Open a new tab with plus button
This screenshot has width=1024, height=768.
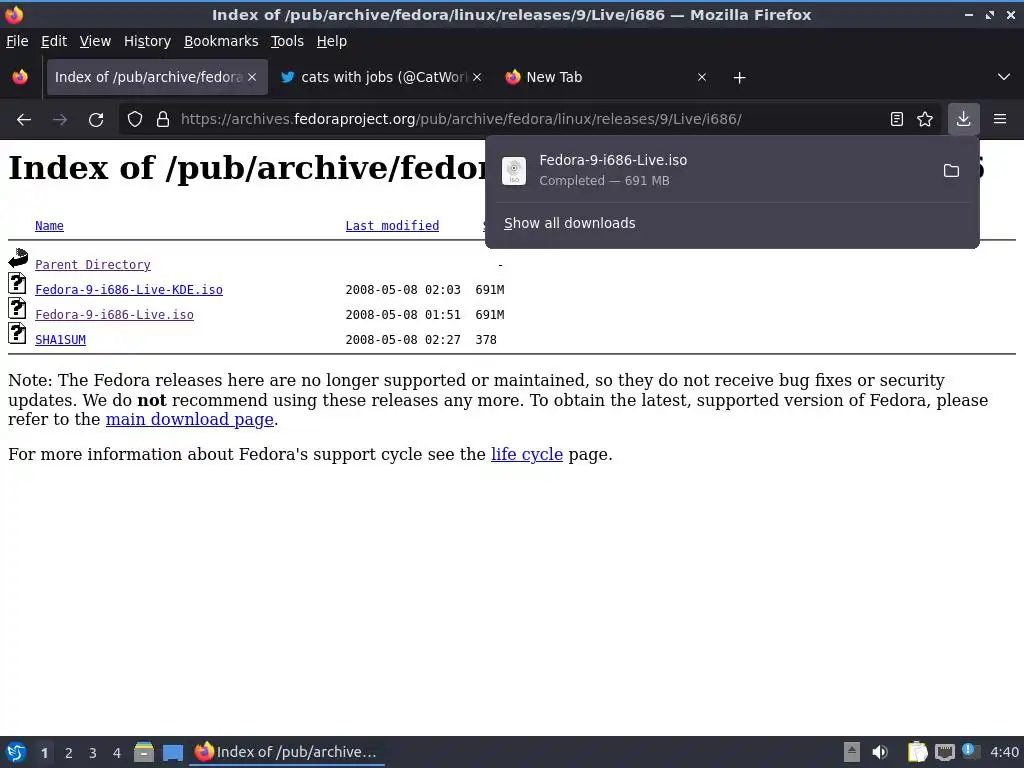point(739,78)
